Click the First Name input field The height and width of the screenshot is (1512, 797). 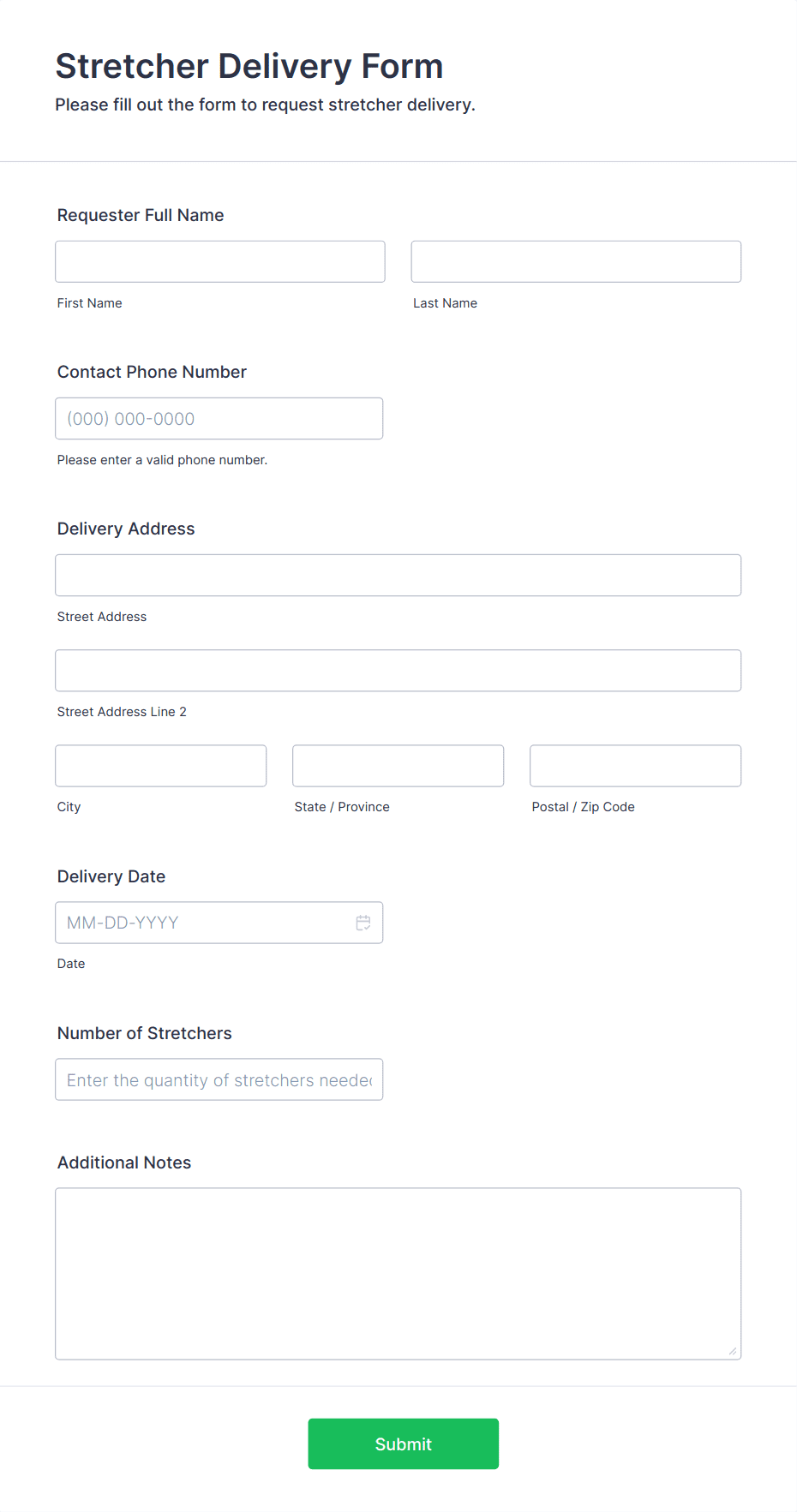[x=220, y=261]
